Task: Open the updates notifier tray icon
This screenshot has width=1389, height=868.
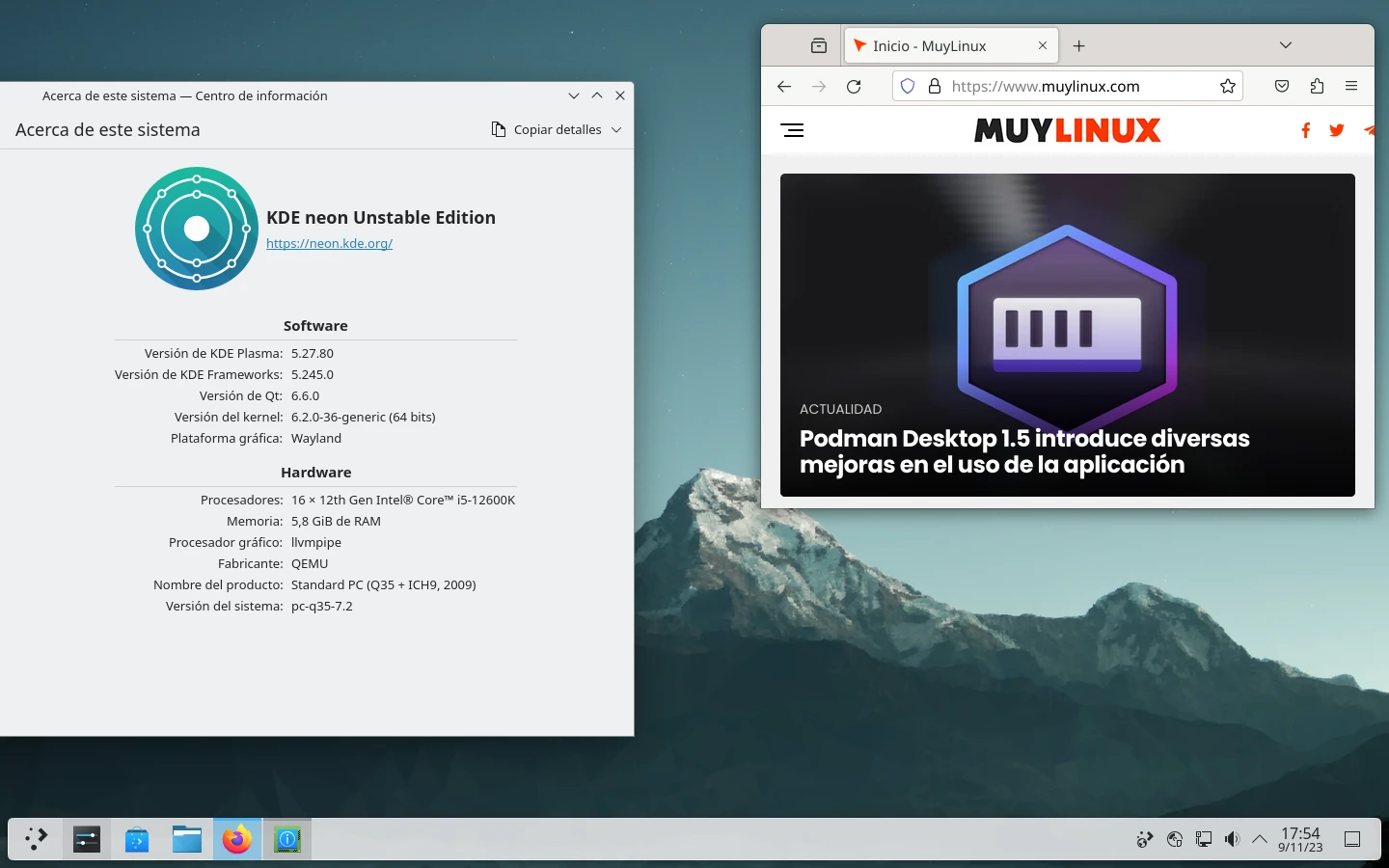Action: click(1145, 839)
